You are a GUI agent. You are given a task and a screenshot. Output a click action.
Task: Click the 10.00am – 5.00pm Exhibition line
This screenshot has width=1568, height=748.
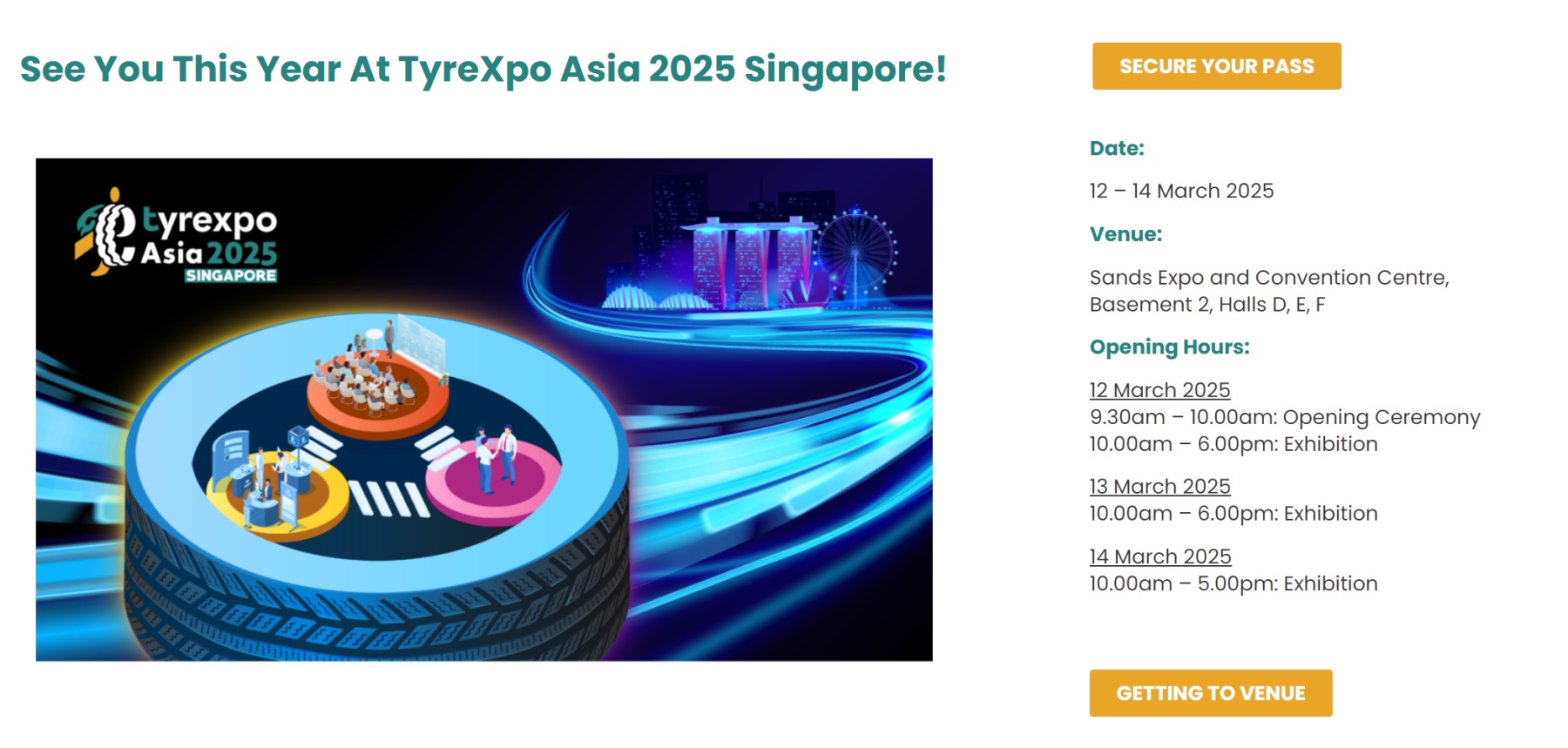coord(1233,583)
